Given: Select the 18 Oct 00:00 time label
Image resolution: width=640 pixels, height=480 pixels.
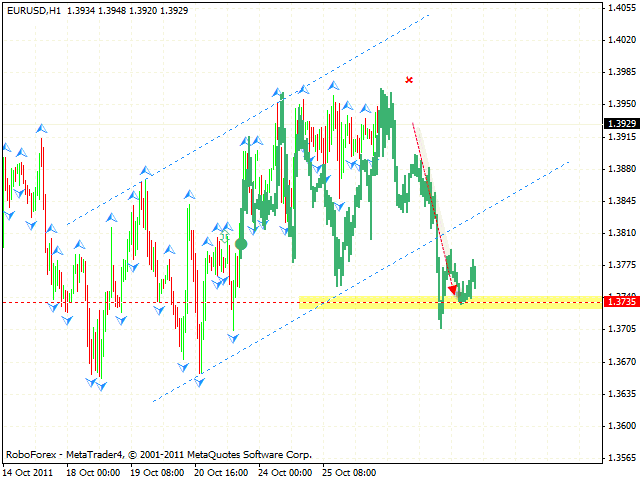Looking at the screenshot, I should click(x=93, y=470).
